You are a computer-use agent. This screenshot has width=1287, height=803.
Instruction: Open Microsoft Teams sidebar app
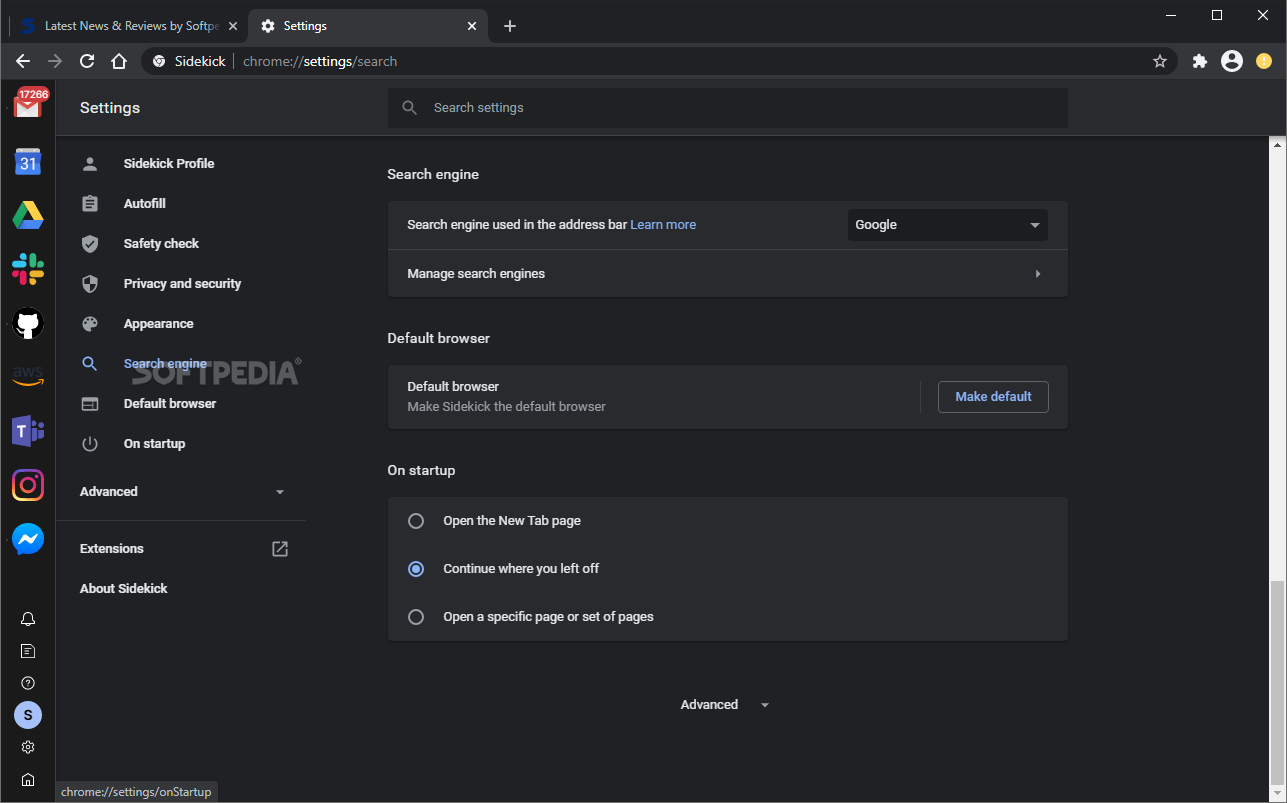click(28, 431)
